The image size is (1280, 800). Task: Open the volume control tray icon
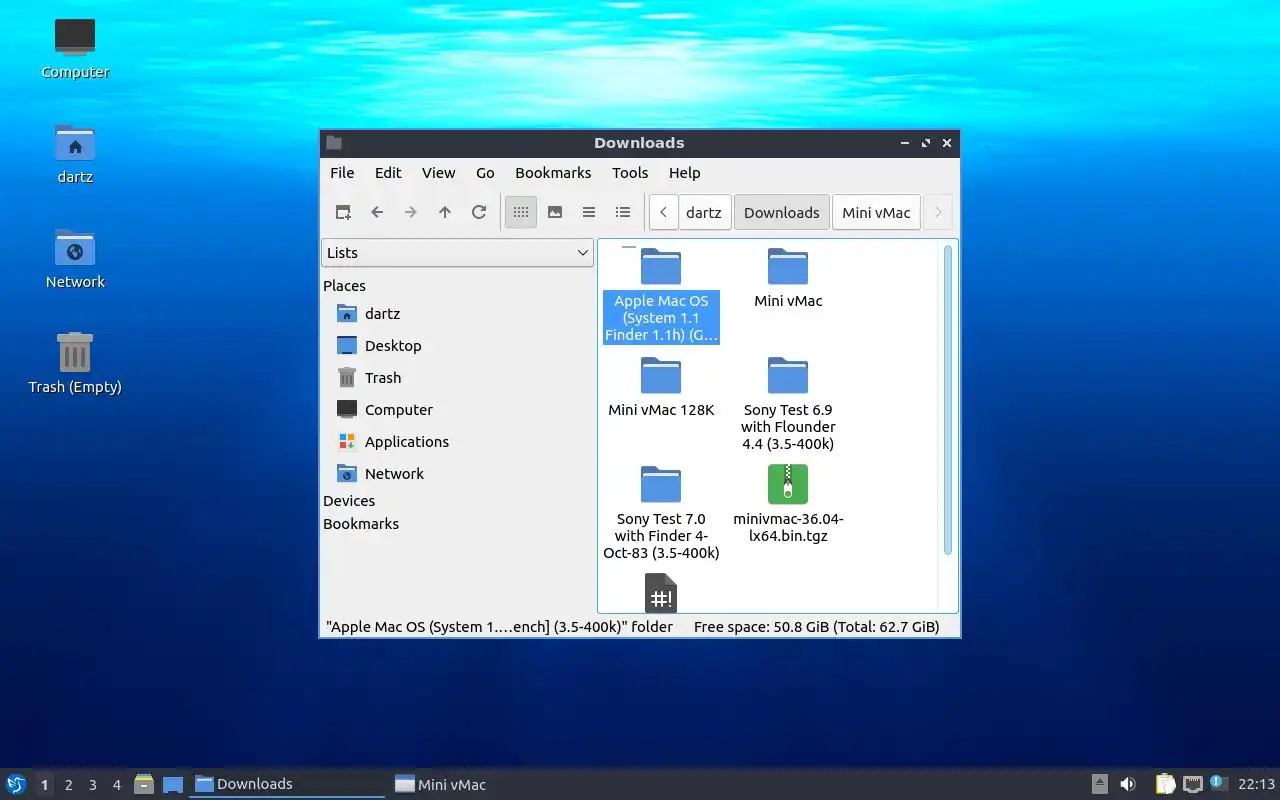1128,784
